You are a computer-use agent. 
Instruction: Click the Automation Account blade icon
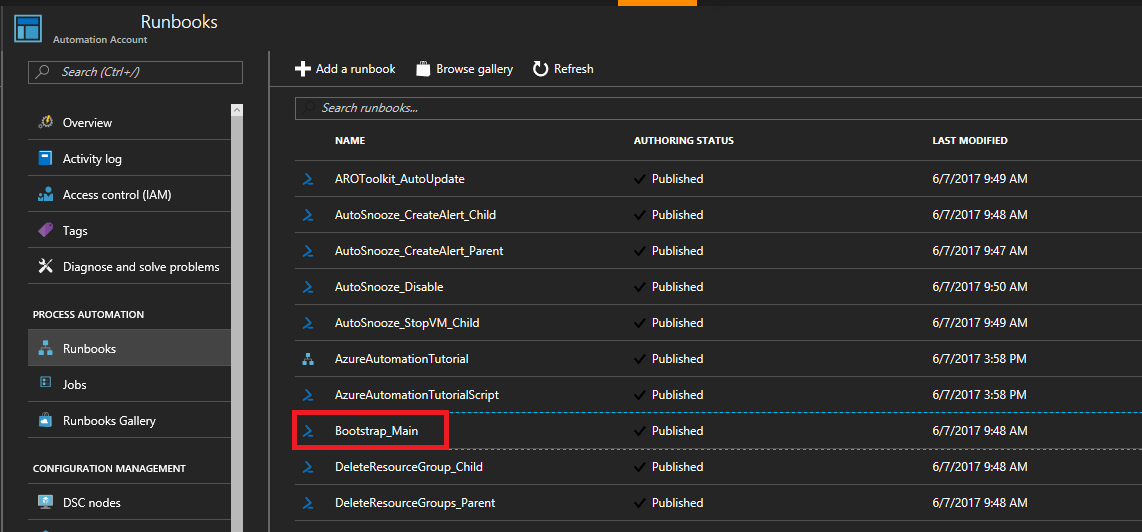28,27
